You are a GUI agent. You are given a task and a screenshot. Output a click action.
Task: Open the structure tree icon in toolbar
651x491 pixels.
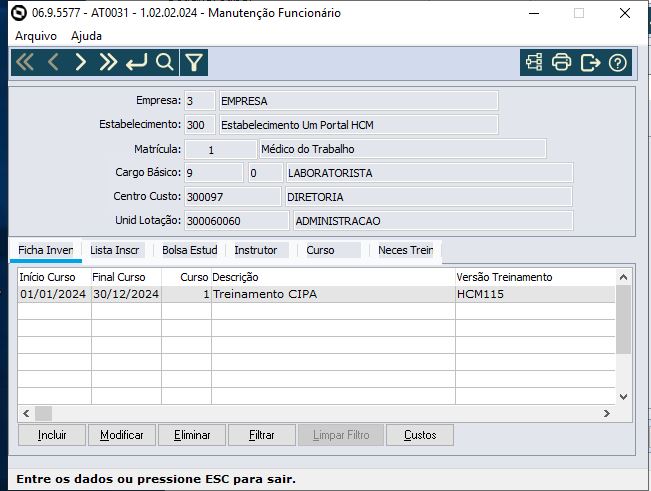(x=534, y=63)
